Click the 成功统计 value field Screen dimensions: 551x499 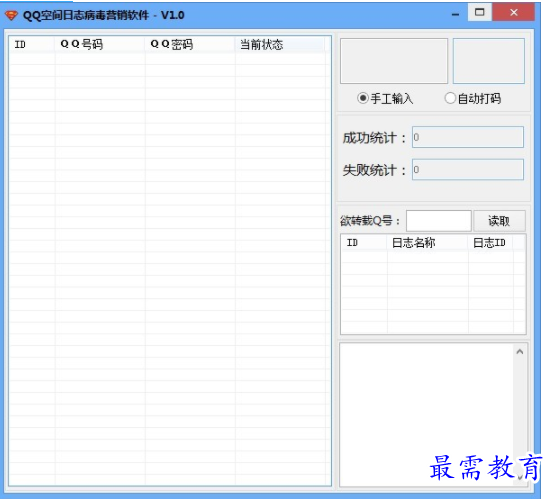[x=468, y=137]
